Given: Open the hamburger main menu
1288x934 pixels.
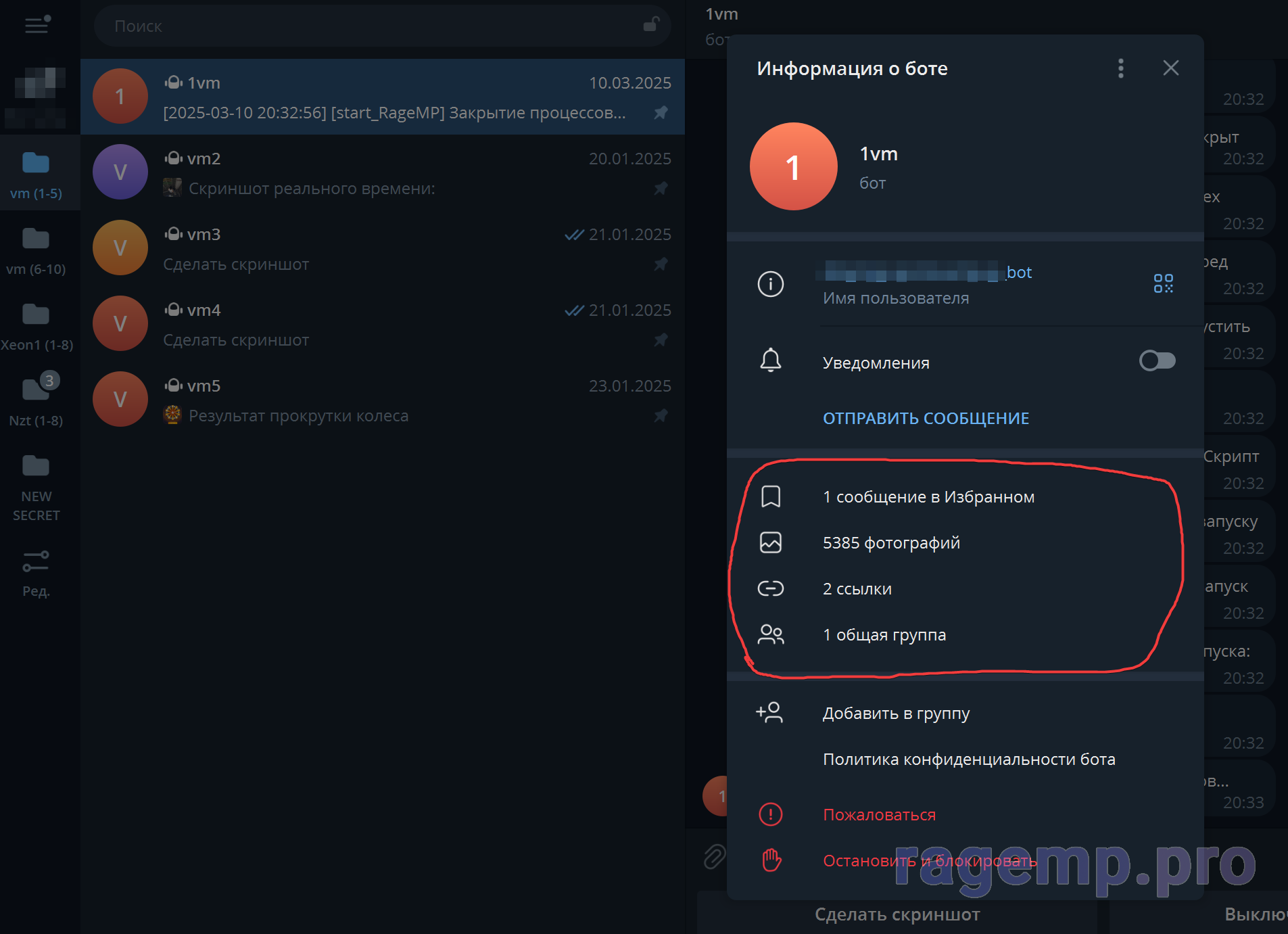Looking at the screenshot, I should pos(37,25).
